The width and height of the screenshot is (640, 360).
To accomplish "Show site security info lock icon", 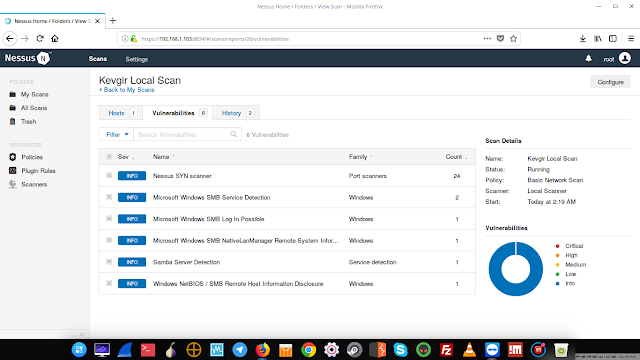I will pyautogui.click(x=134, y=39).
